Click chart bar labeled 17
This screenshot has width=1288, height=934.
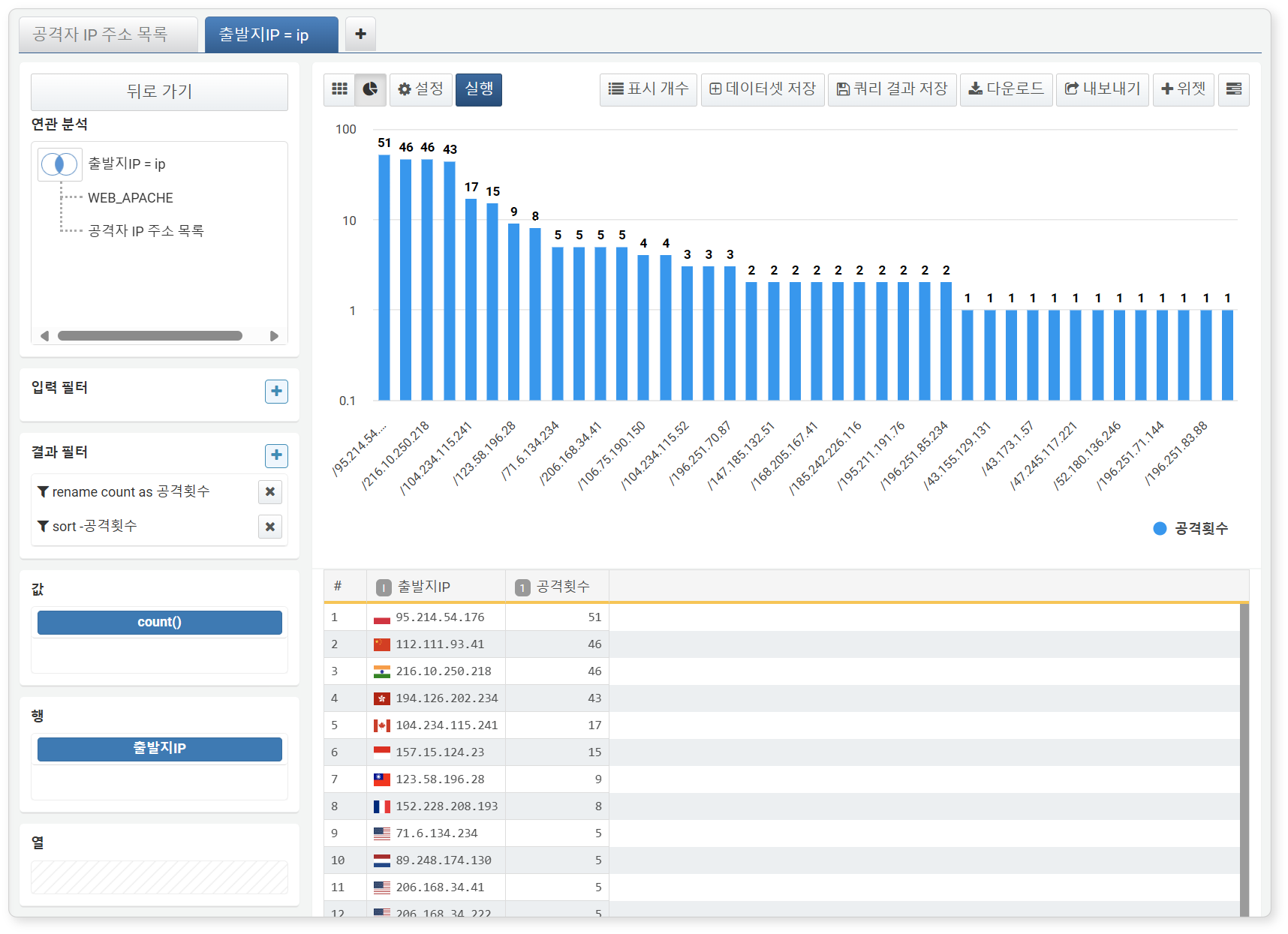pyautogui.click(x=471, y=299)
